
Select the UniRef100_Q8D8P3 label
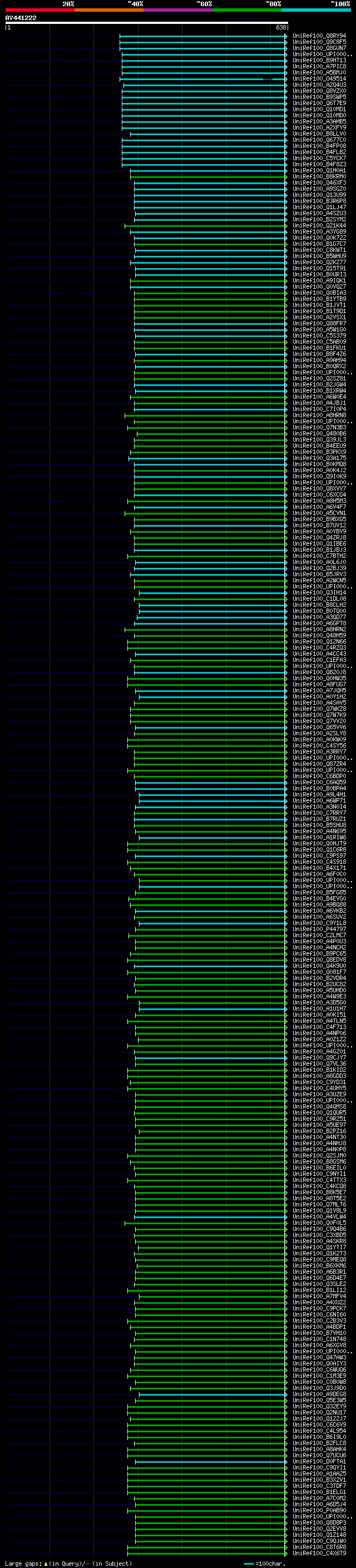click(x=319, y=1522)
